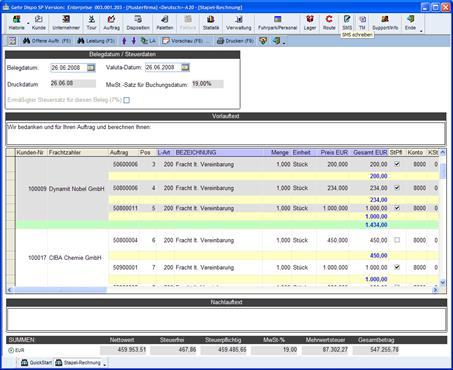Click the TM toolbar icon
This screenshot has height=370, width=453.
point(362,23)
